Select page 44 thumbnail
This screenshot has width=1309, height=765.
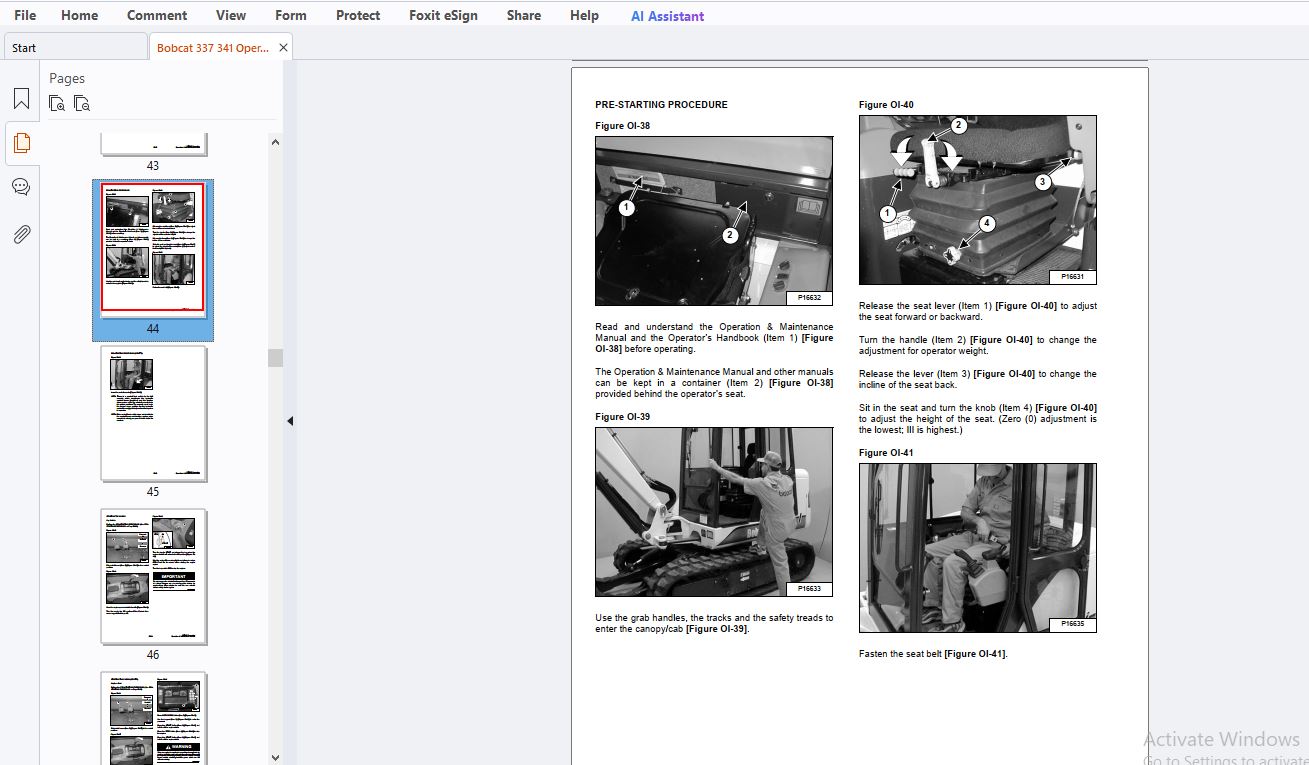coord(153,248)
